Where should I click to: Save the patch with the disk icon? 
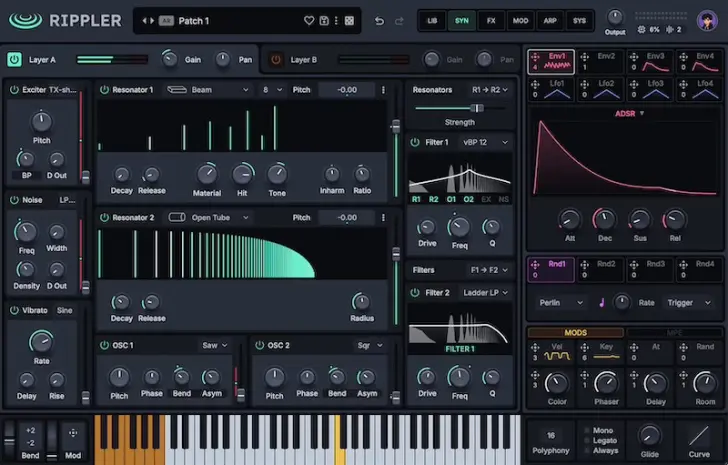[324, 20]
